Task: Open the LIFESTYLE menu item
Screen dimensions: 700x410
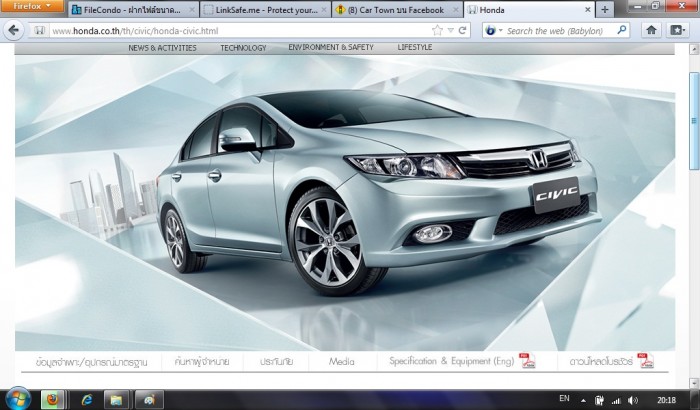Action: (x=415, y=47)
